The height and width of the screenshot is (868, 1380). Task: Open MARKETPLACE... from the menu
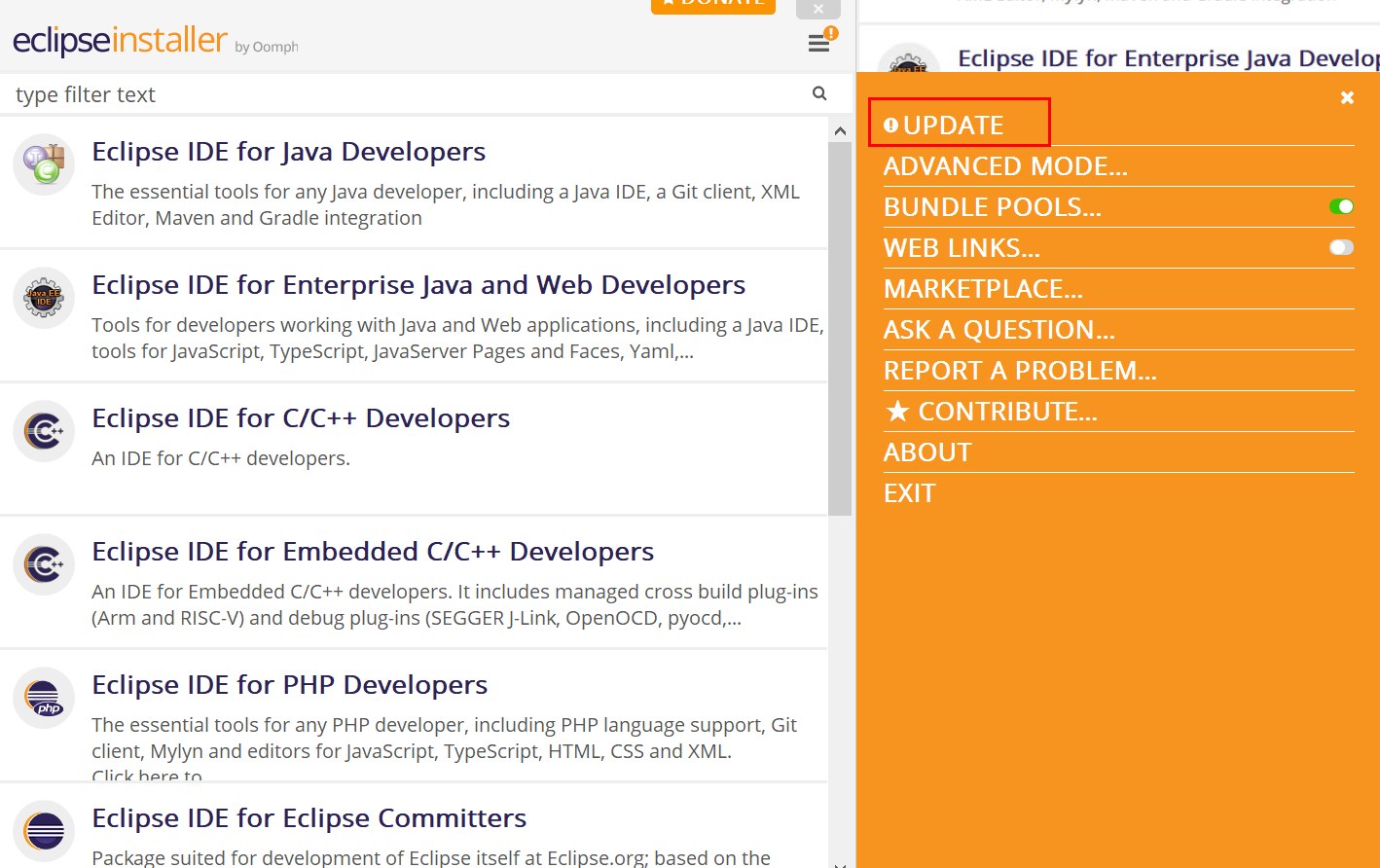983,289
